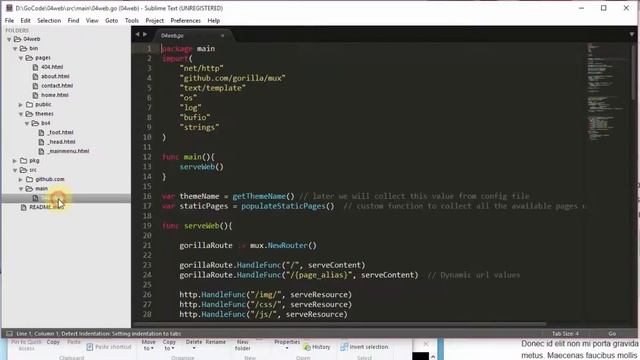Image resolution: width=640 pixels, height=360 pixels.
Task: Click the file icon beside _head.html
Action: 41,142
